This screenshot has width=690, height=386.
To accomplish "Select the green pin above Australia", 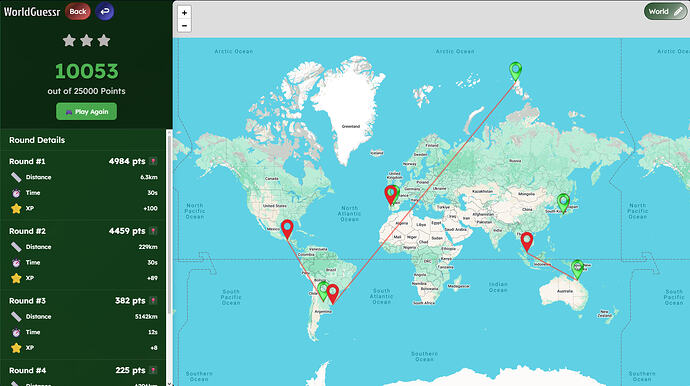I will click(577, 269).
